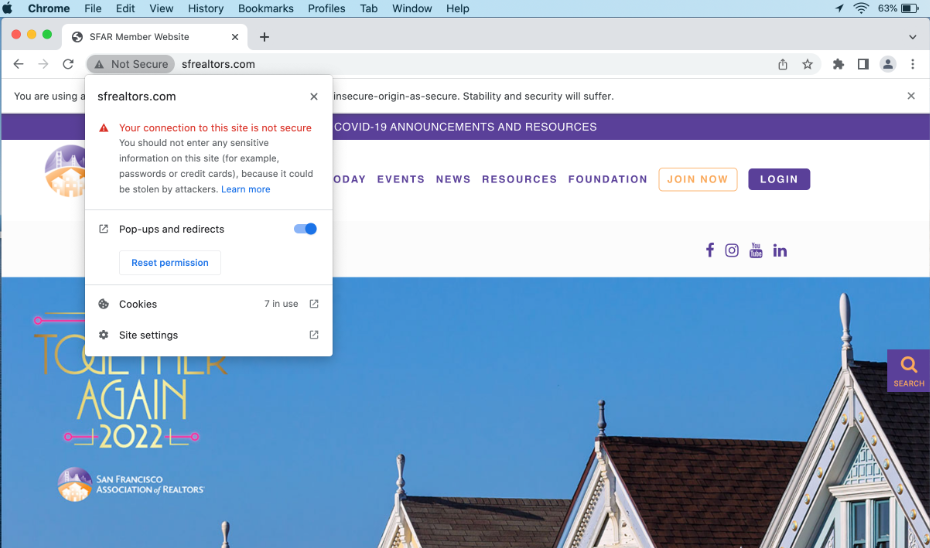Image resolution: width=930 pixels, height=548 pixels.
Task: Click the Reset permission button
Action: 170,263
